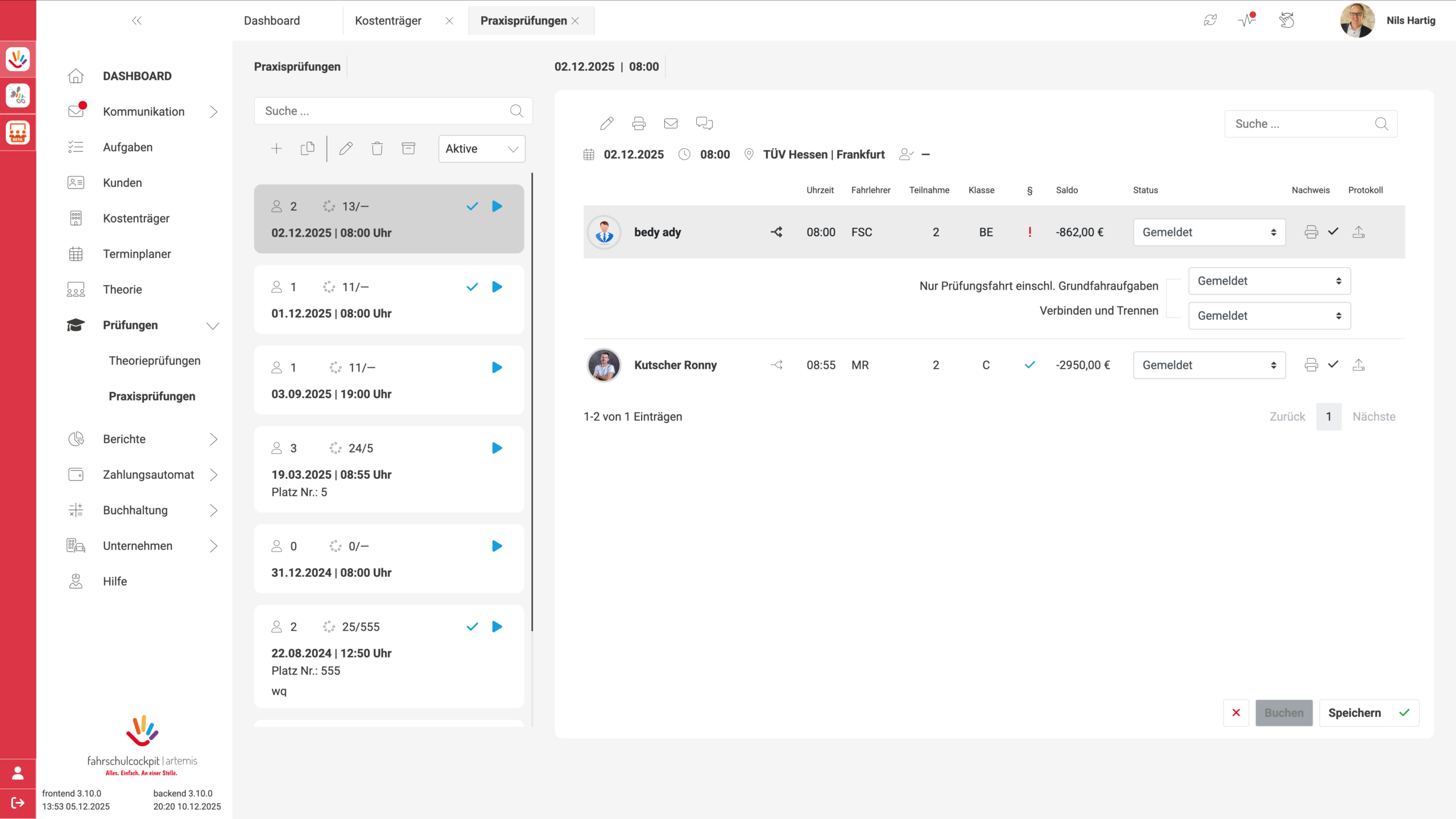
Task: Switch to the Kostenträger tab
Action: [x=388, y=21]
